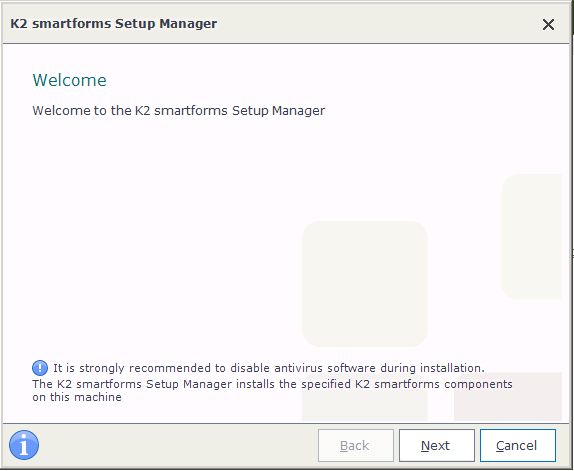Image resolution: width=574 pixels, height=471 pixels.
Task: Proceed with the Next button
Action: (x=436, y=445)
